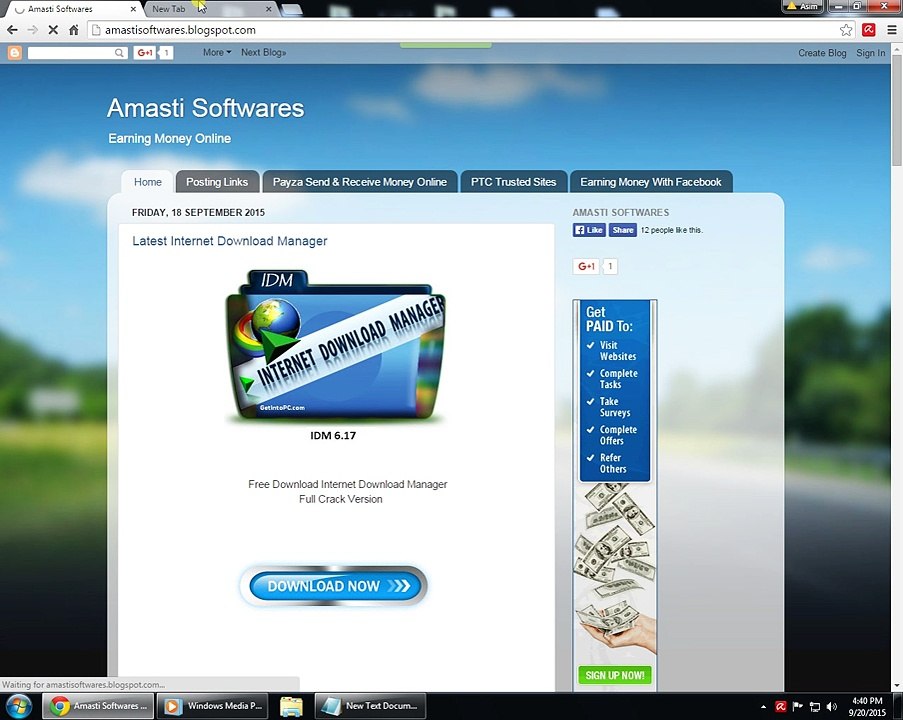Click the search magnifier in Blogger navbar
903x720 pixels.
click(119, 53)
